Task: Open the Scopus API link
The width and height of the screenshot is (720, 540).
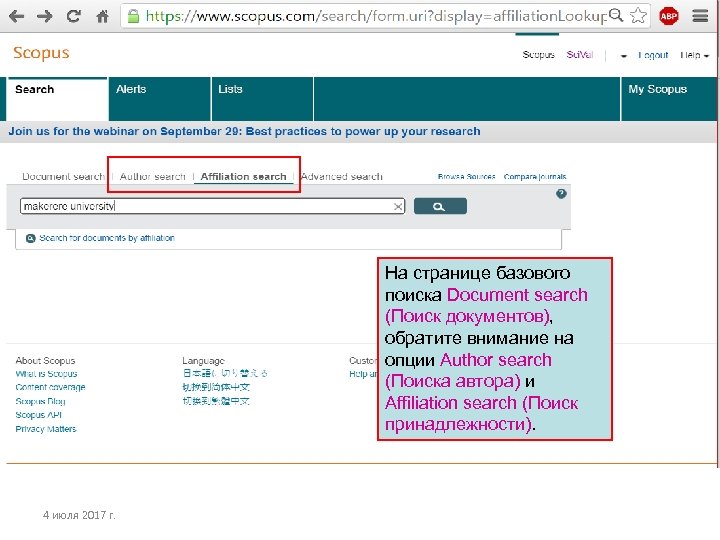Action: coord(38,415)
